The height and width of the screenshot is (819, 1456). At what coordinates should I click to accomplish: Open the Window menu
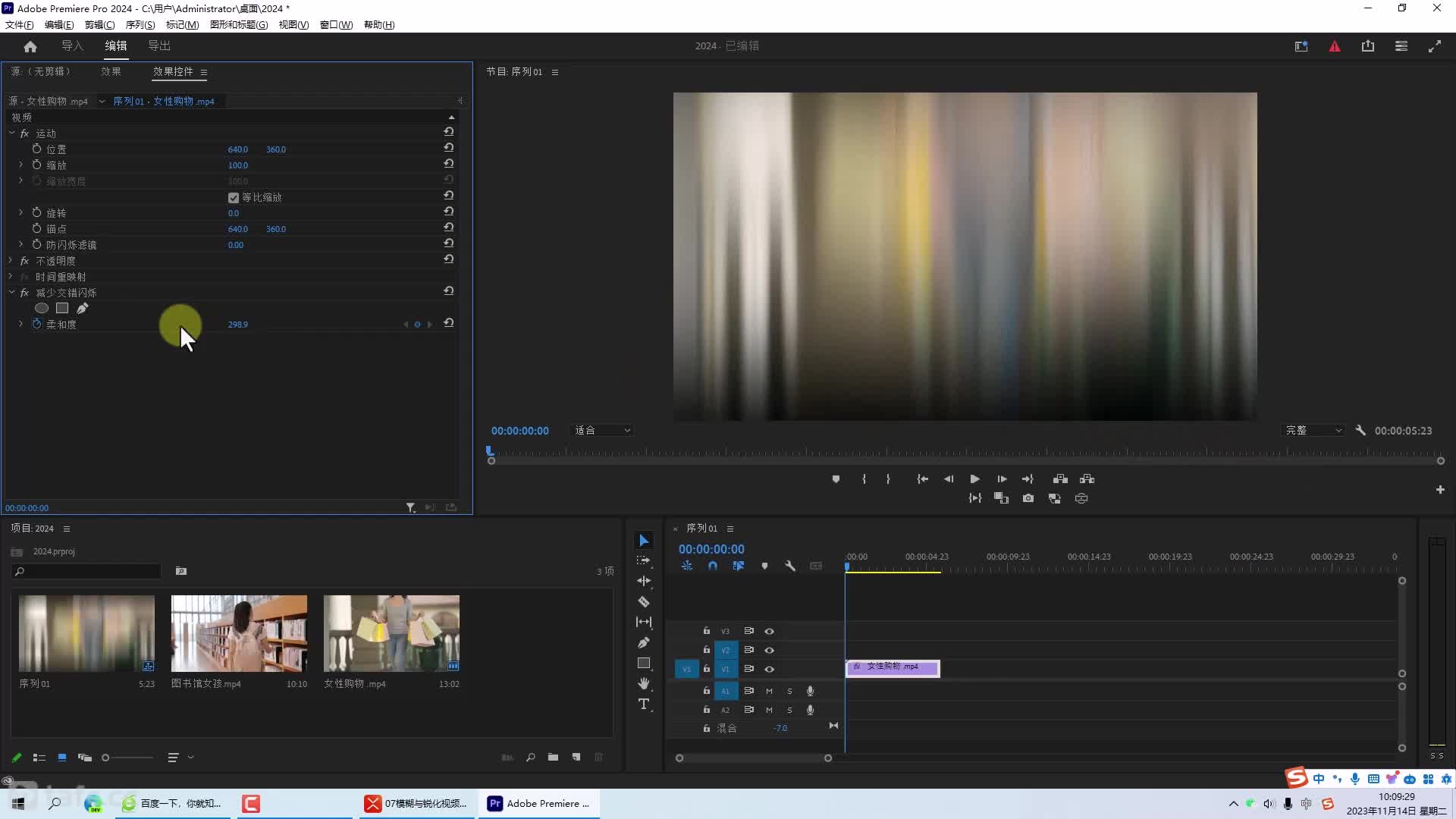[336, 24]
